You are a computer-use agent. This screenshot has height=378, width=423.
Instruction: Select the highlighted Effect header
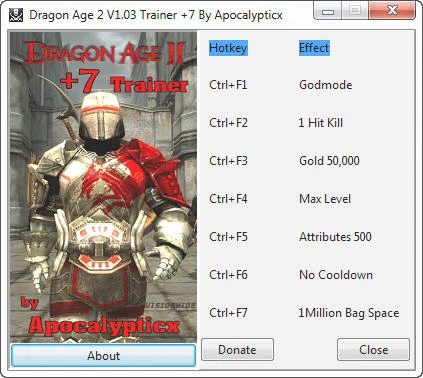point(314,48)
